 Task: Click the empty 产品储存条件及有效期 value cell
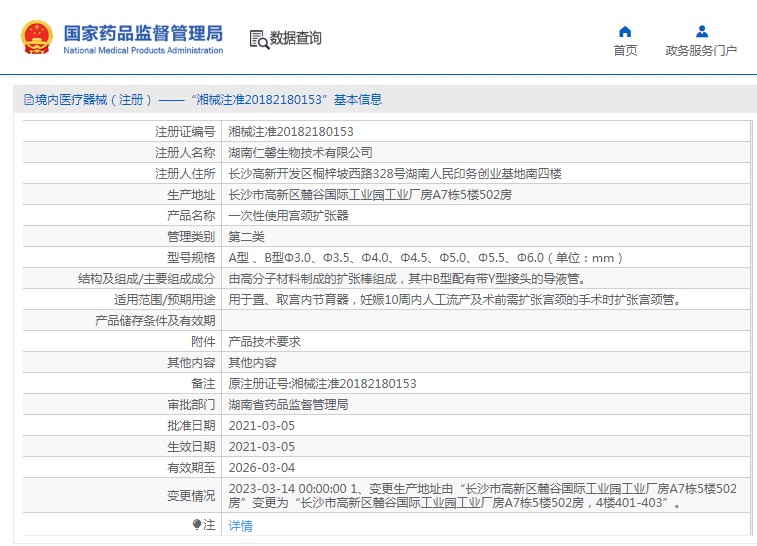click(486, 321)
